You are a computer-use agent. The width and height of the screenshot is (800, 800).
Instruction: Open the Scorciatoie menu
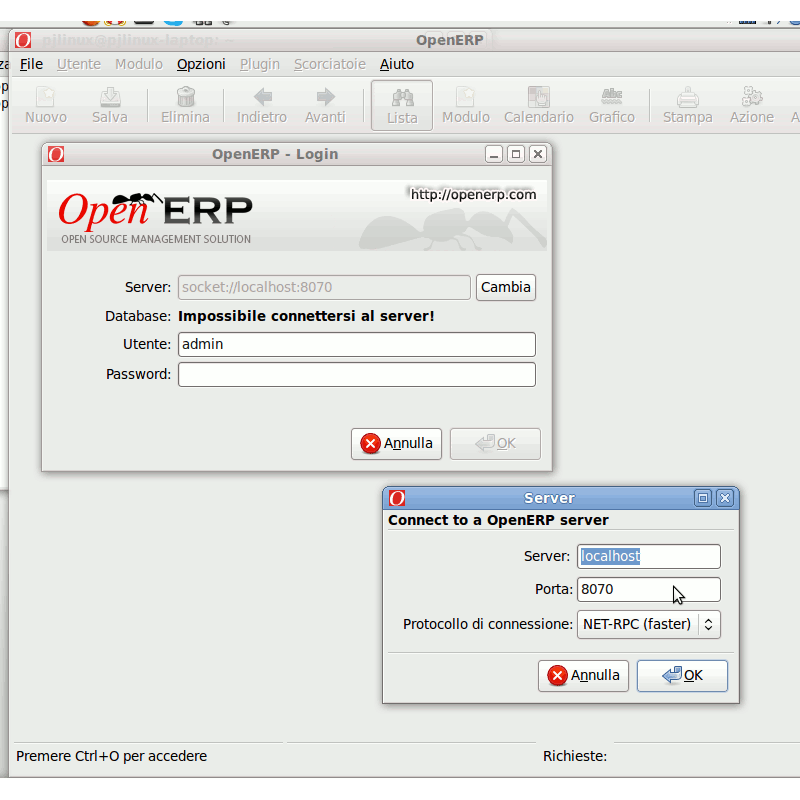[330, 64]
